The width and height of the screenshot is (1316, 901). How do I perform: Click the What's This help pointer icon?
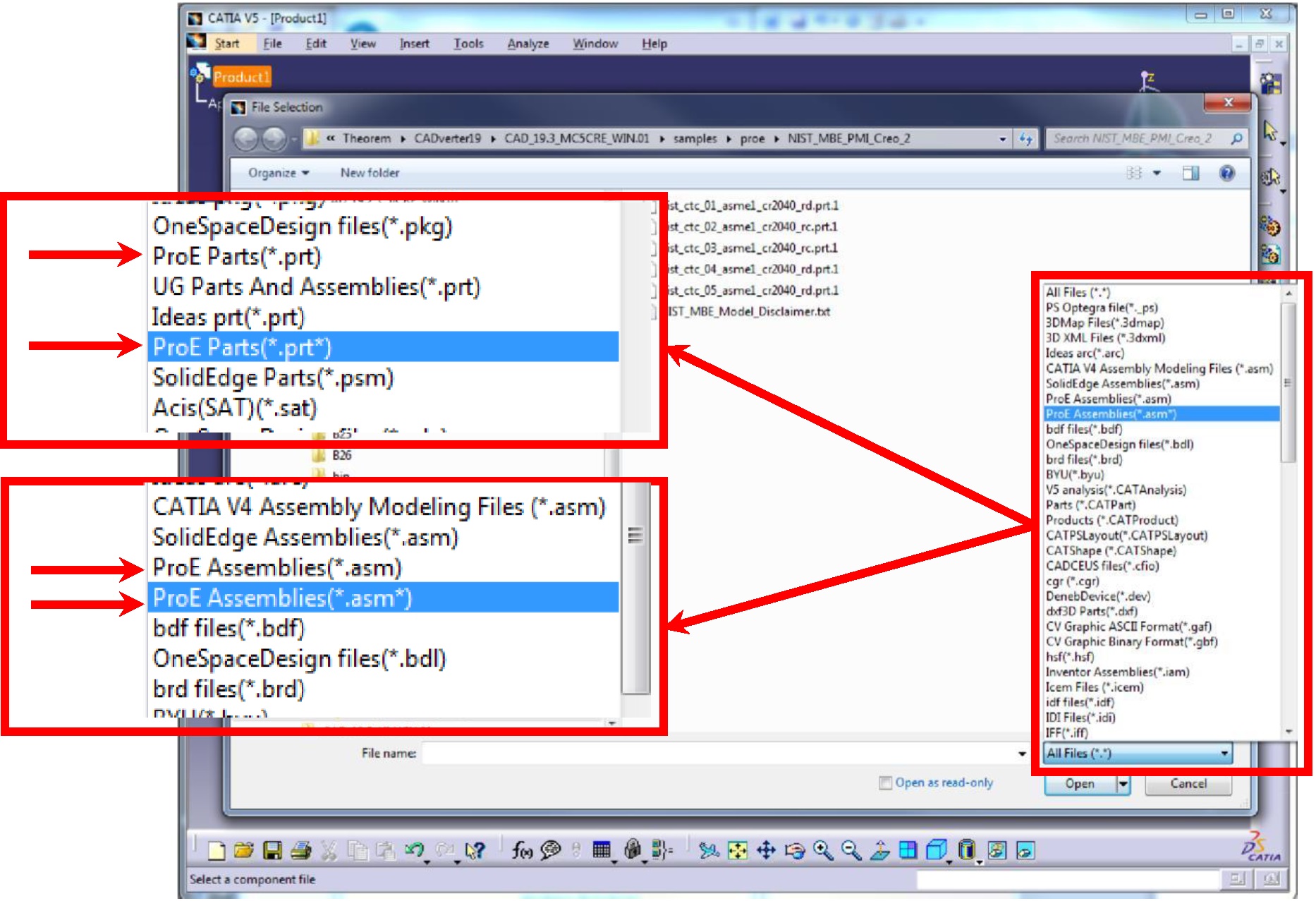click(476, 851)
